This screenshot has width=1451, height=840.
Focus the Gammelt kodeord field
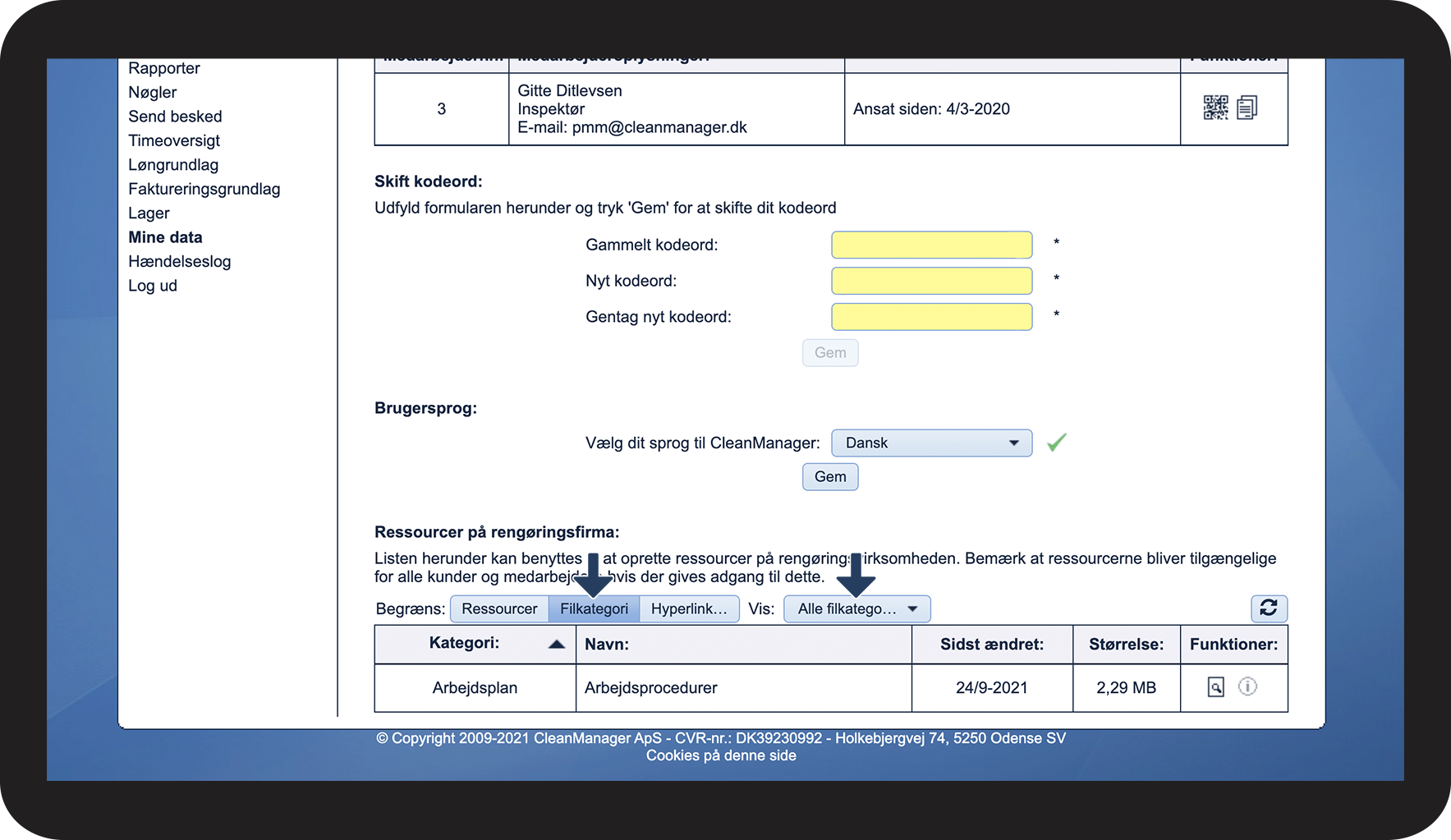[x=932, y=245]
